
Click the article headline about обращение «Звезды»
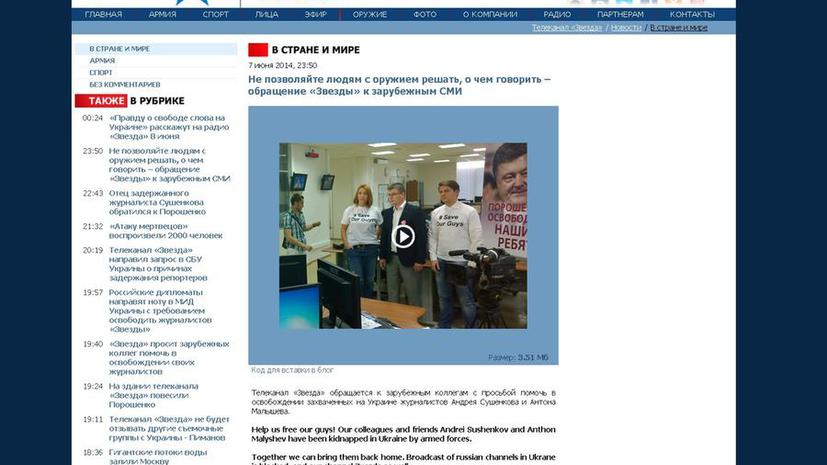pyautogui.click(x=399, y=85)
